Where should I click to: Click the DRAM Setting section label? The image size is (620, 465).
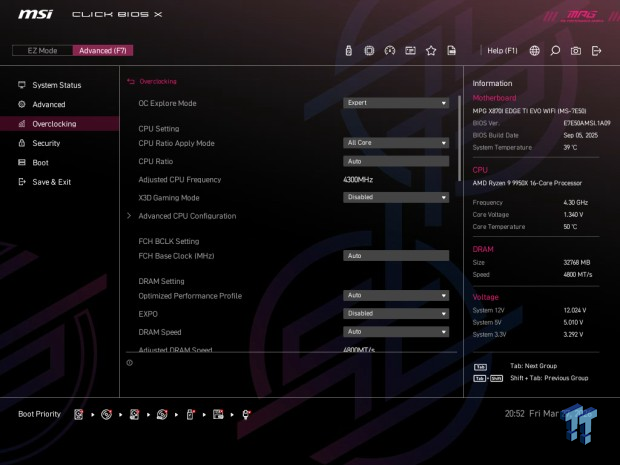tap(161, 281)
